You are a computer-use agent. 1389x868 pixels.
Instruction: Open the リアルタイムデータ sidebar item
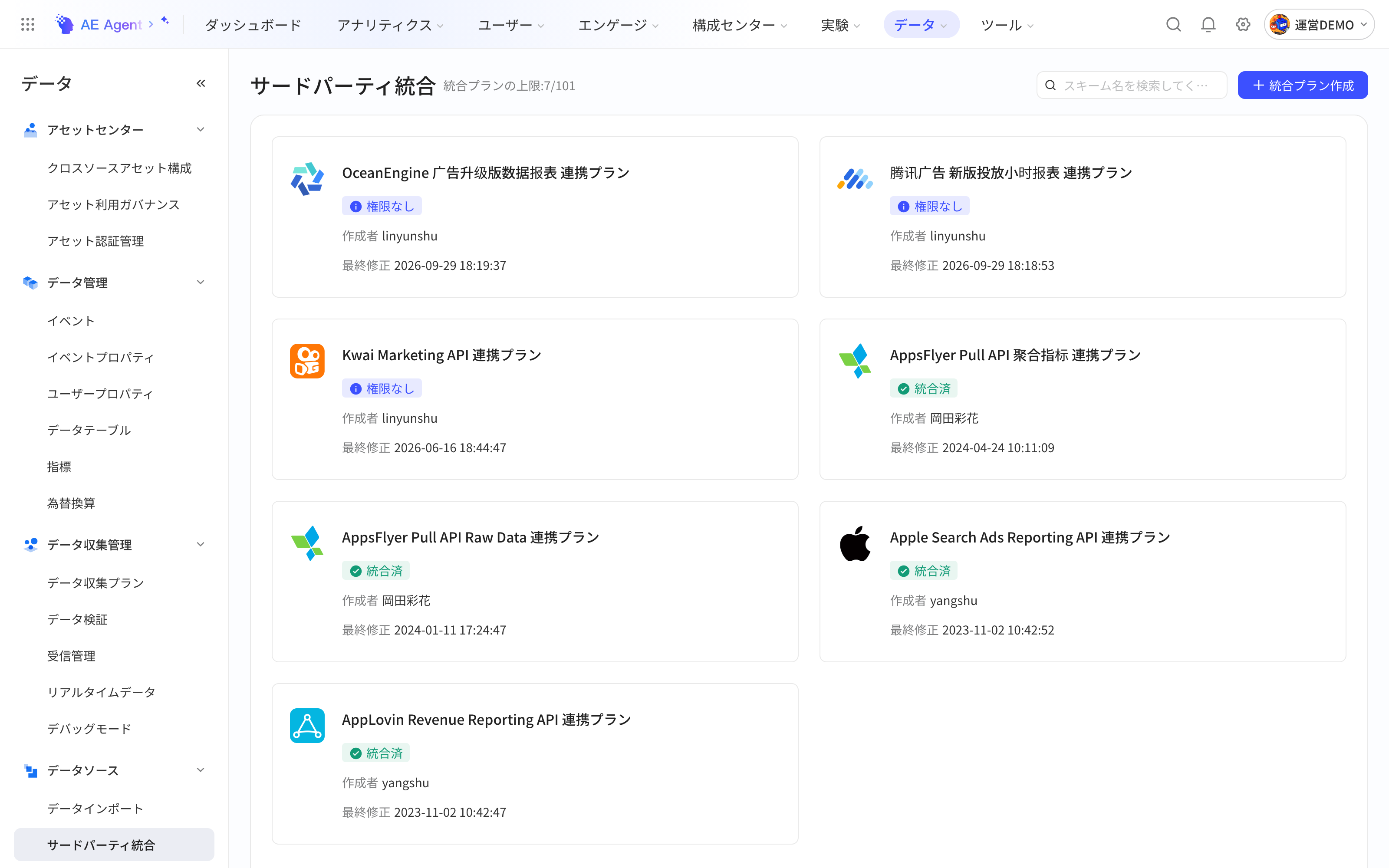point(101,692)
